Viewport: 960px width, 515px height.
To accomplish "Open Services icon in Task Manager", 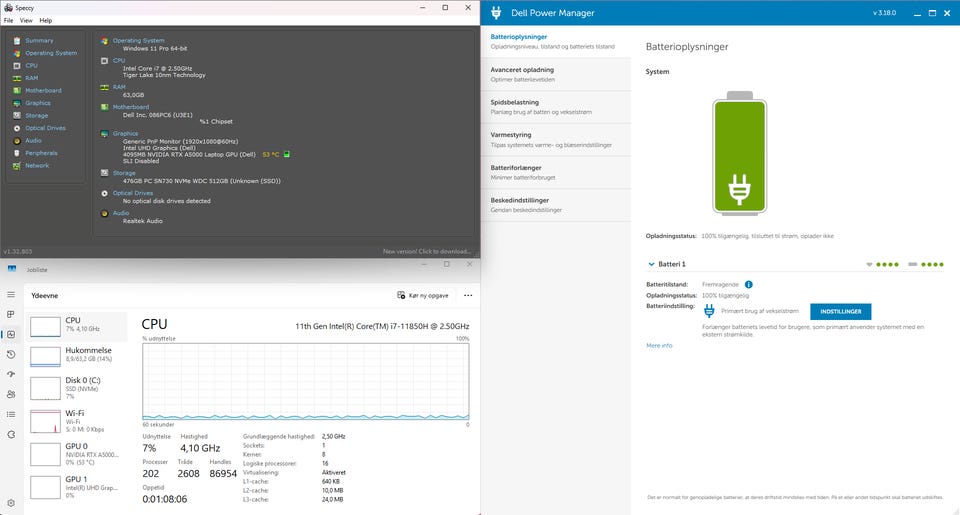I will point(11,434).
